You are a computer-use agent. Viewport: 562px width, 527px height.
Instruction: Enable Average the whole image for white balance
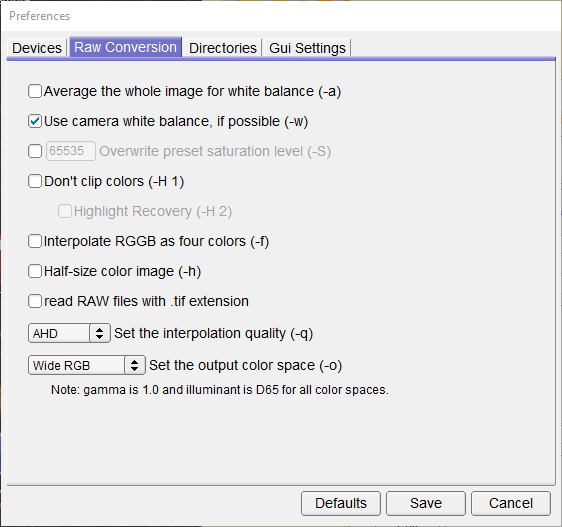[35, 91]
